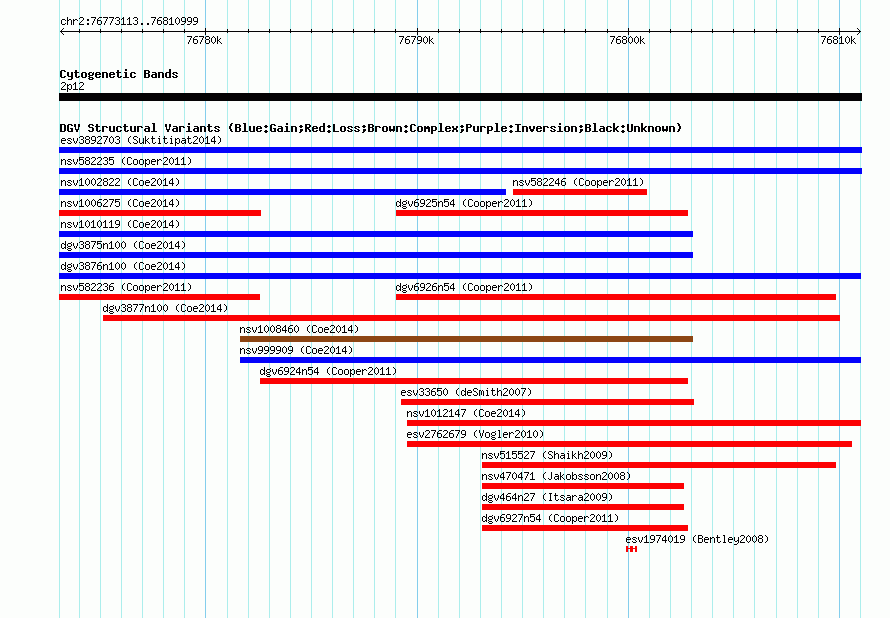Click the esv3892703 (Suktitipat2014) gain bar

[x=460, y=150]
